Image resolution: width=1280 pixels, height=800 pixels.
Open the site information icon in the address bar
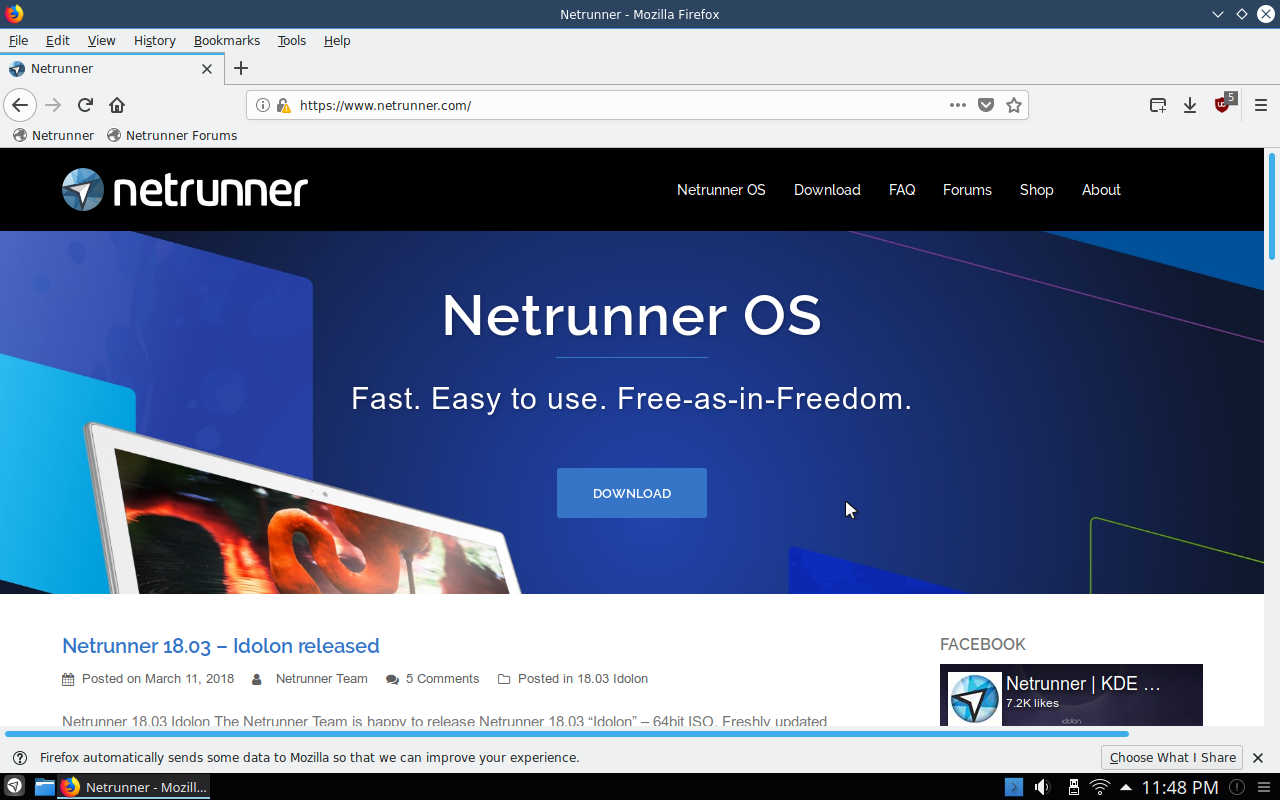coord(262,104)
